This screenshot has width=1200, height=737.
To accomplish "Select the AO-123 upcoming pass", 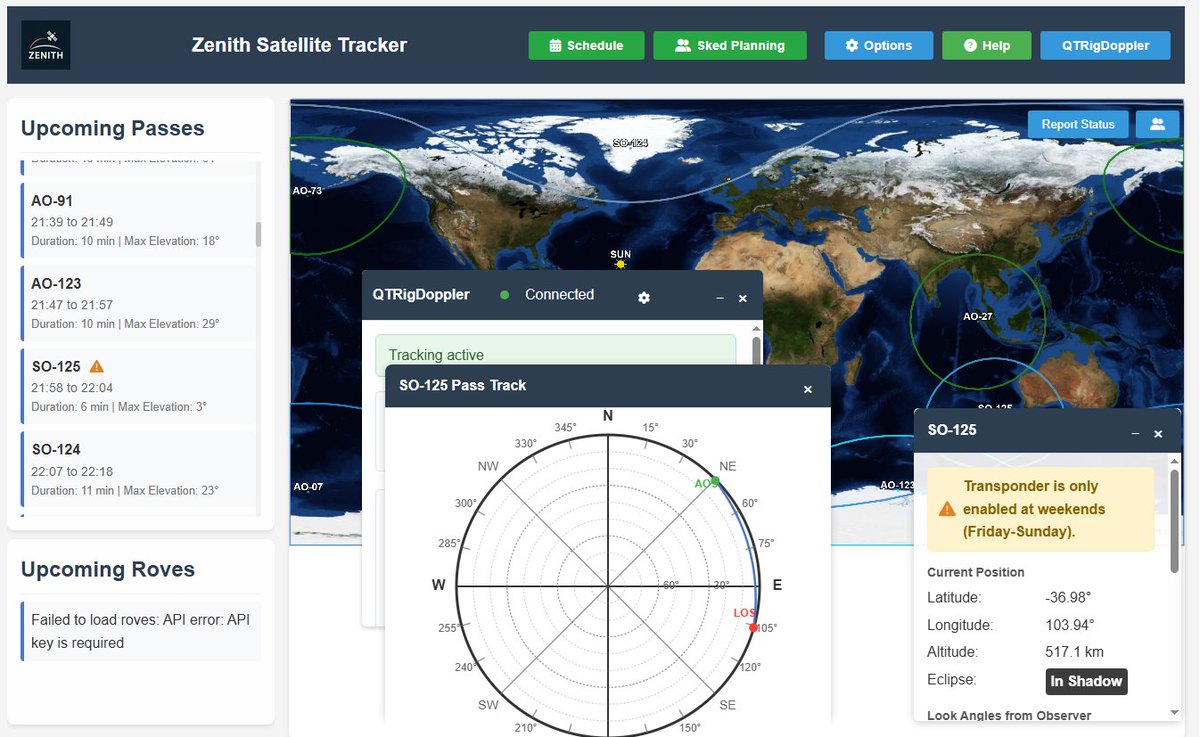I will (x=138, y=303).
